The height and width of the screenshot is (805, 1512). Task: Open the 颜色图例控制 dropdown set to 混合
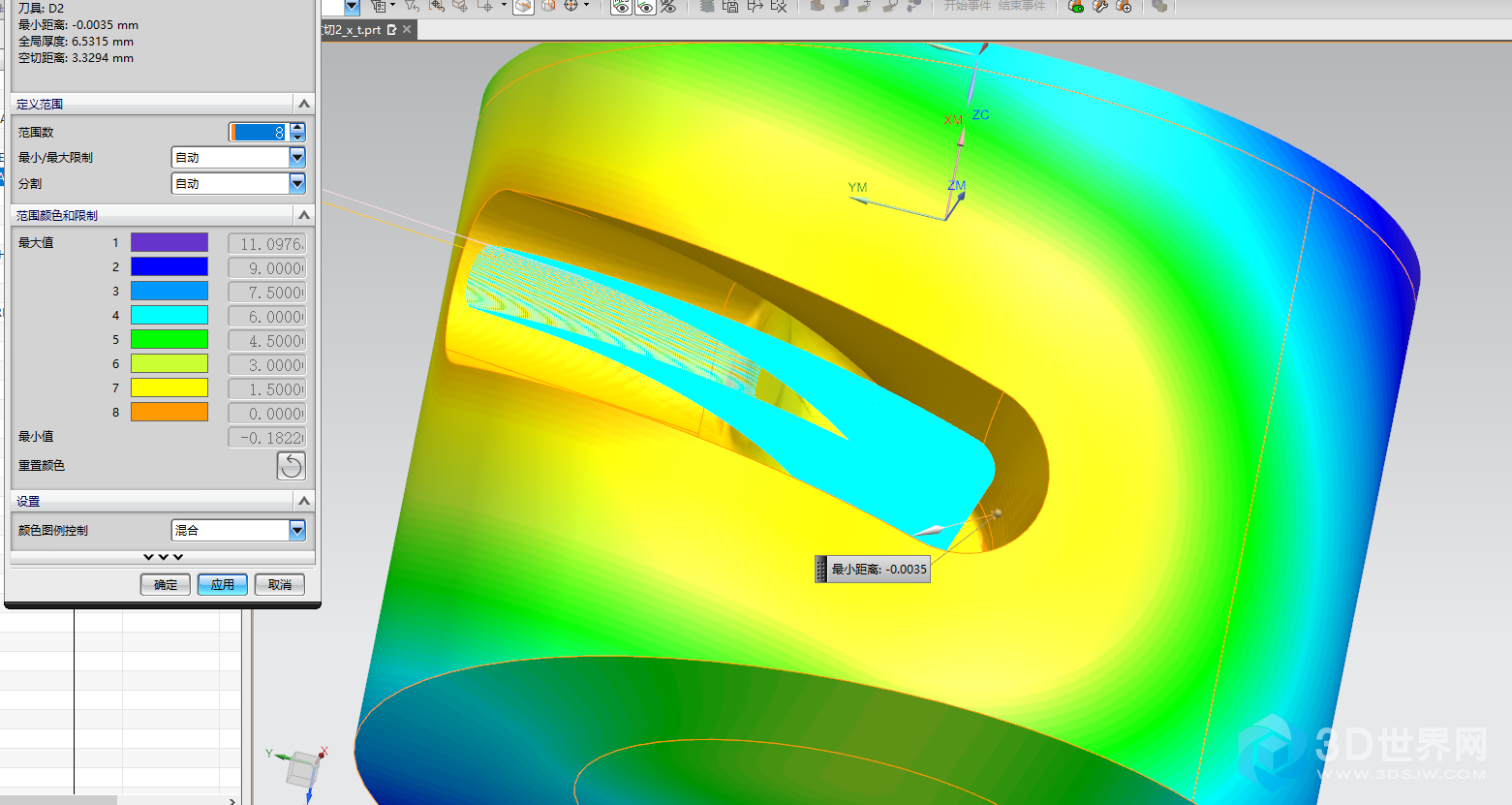[x=297, y=530]
